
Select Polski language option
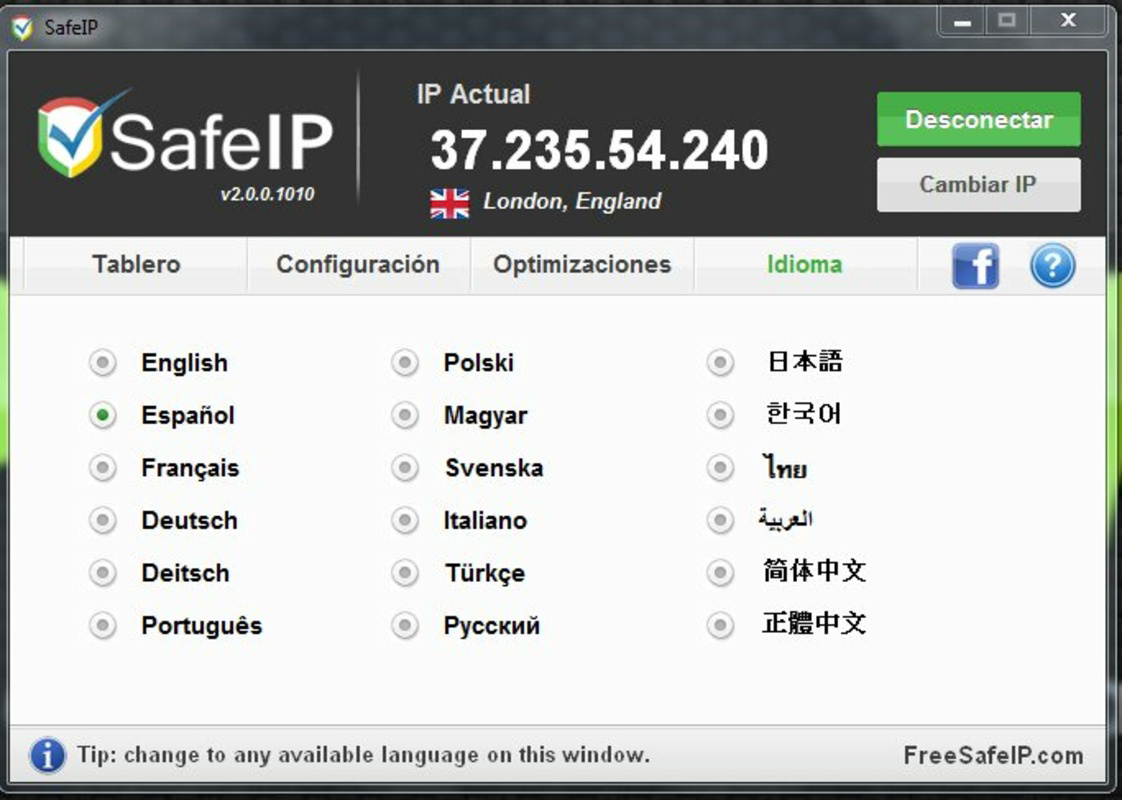405,363
